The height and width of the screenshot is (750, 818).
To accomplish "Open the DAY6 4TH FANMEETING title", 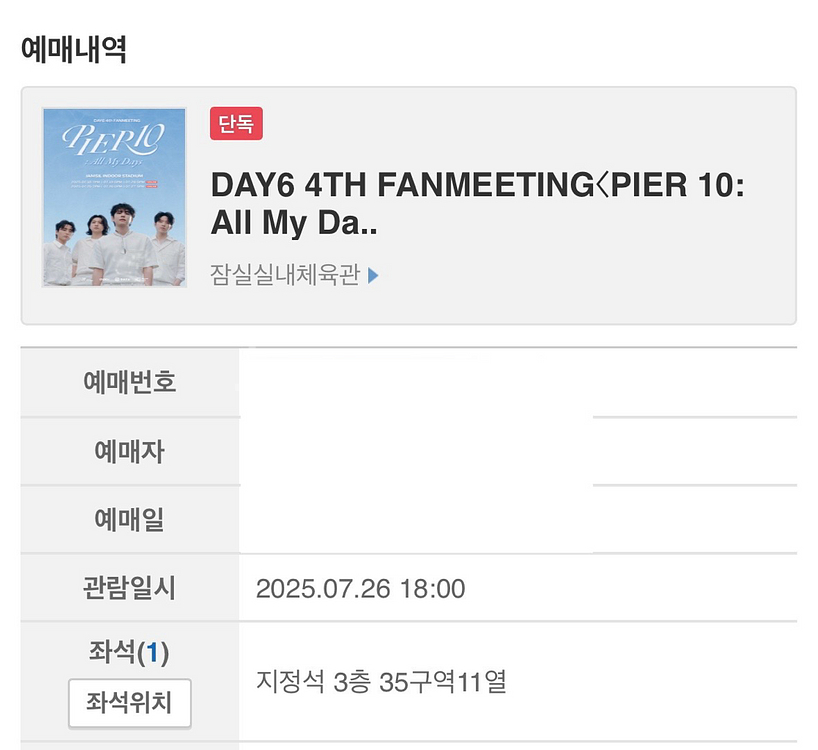I will pyautogui.click(x=477, y=204).
